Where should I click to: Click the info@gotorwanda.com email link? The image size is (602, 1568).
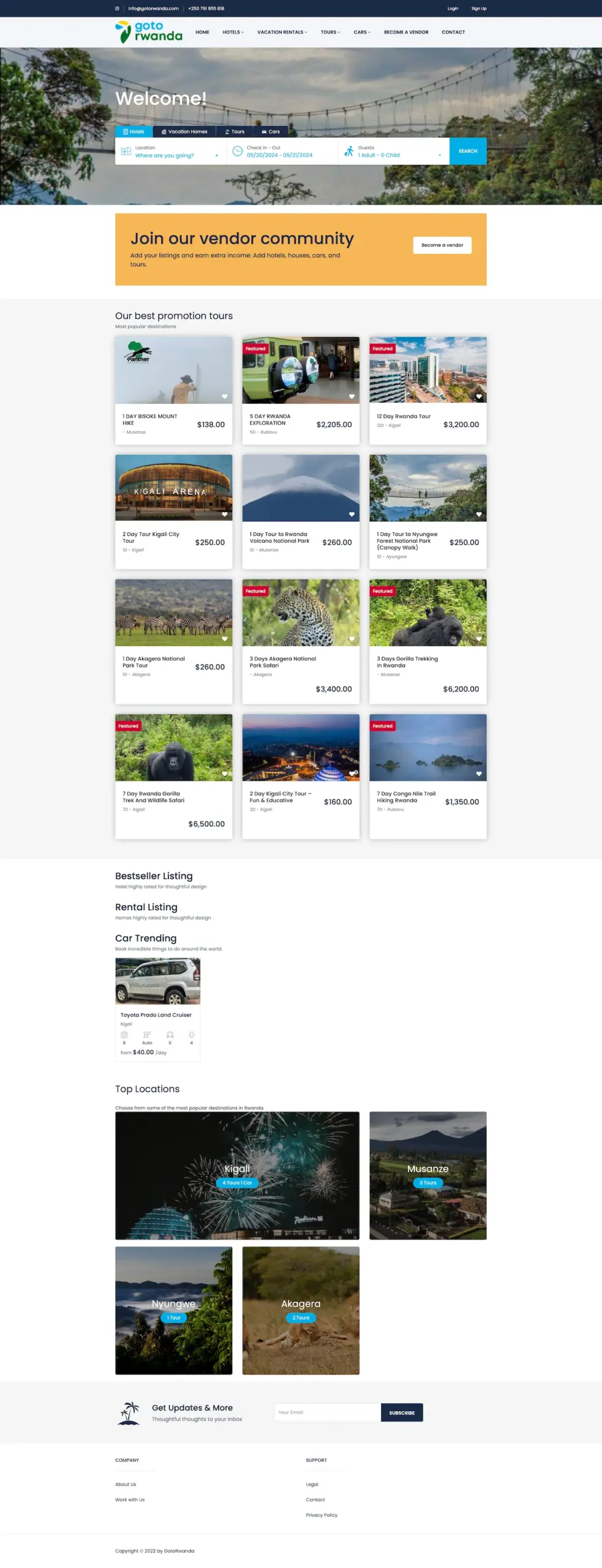click(153, 9)
